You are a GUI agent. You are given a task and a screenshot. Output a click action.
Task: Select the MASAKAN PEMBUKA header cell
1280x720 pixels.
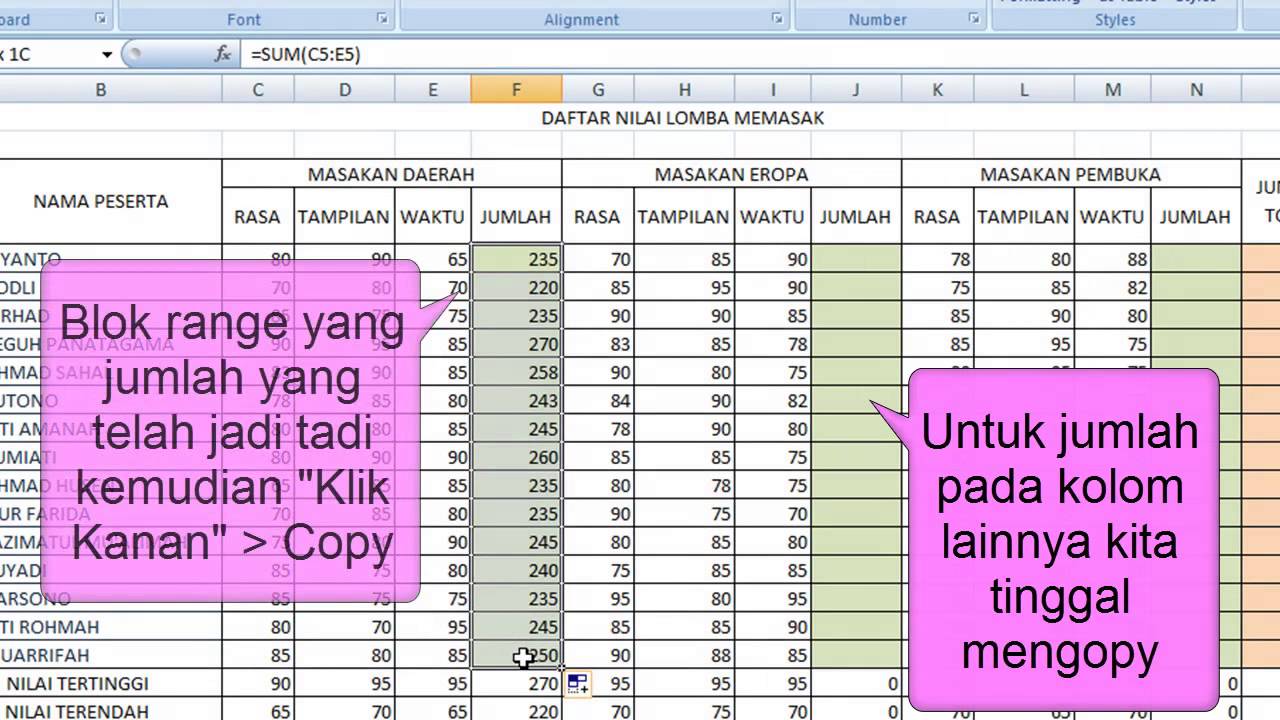point(1070,174)
